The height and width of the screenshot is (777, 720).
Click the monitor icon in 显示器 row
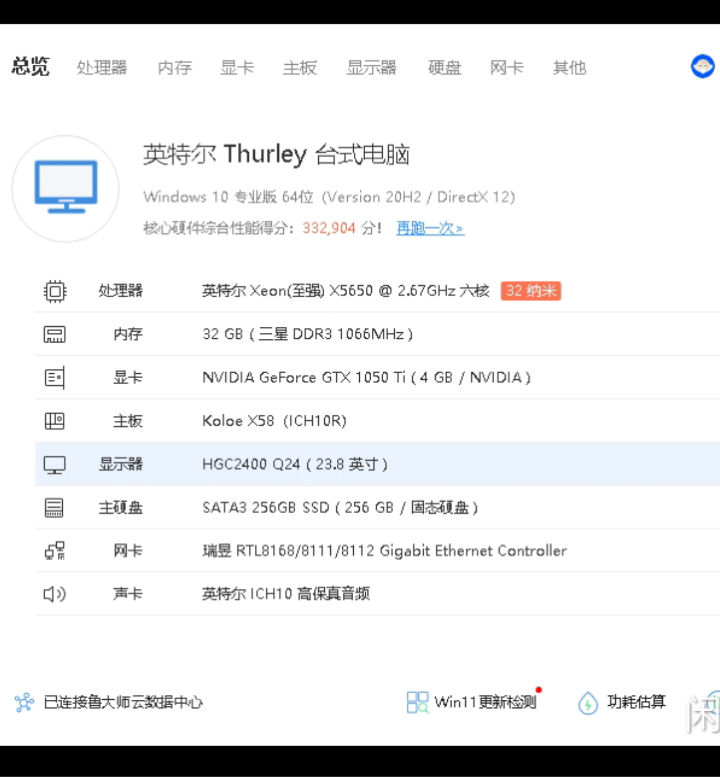[55, 465]
